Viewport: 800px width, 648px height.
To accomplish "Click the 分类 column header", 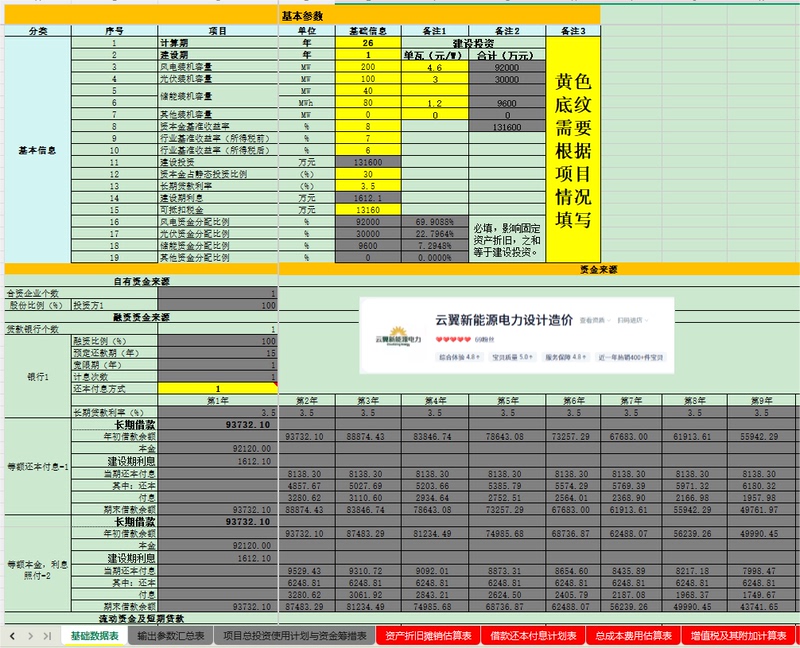I will (x=38, y=31).
